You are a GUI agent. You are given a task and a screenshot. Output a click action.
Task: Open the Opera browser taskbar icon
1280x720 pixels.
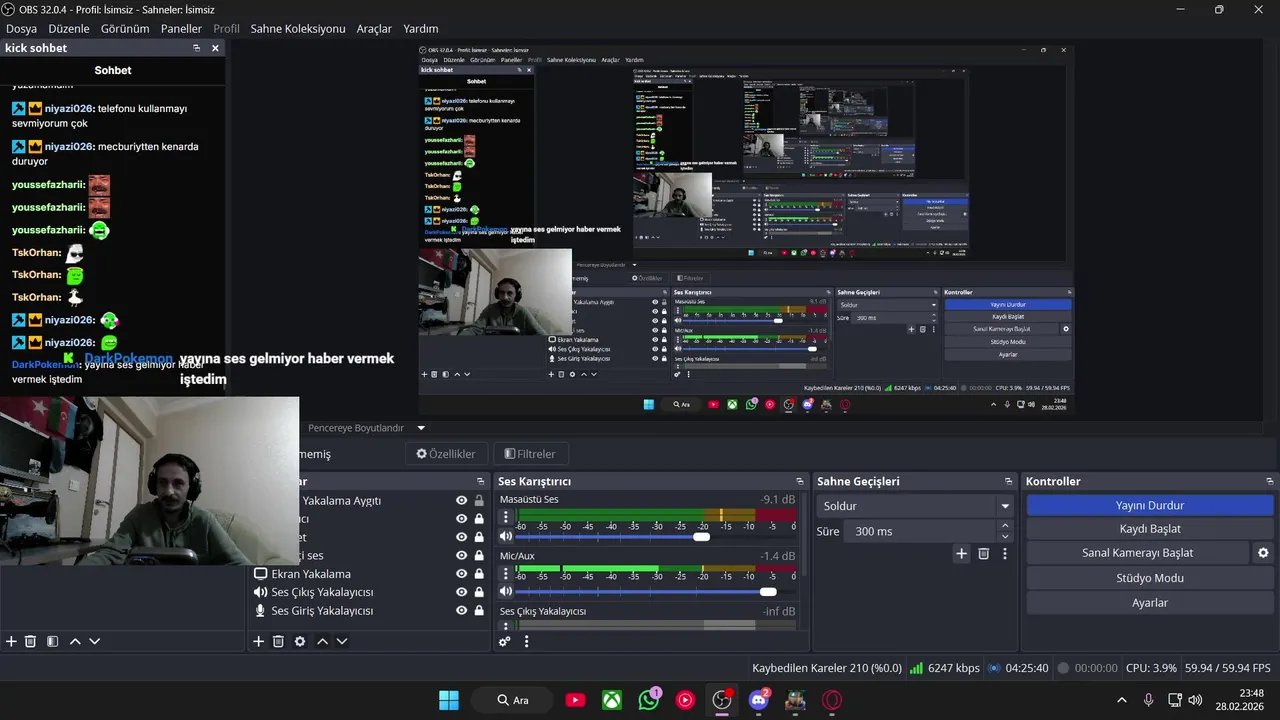832,700
